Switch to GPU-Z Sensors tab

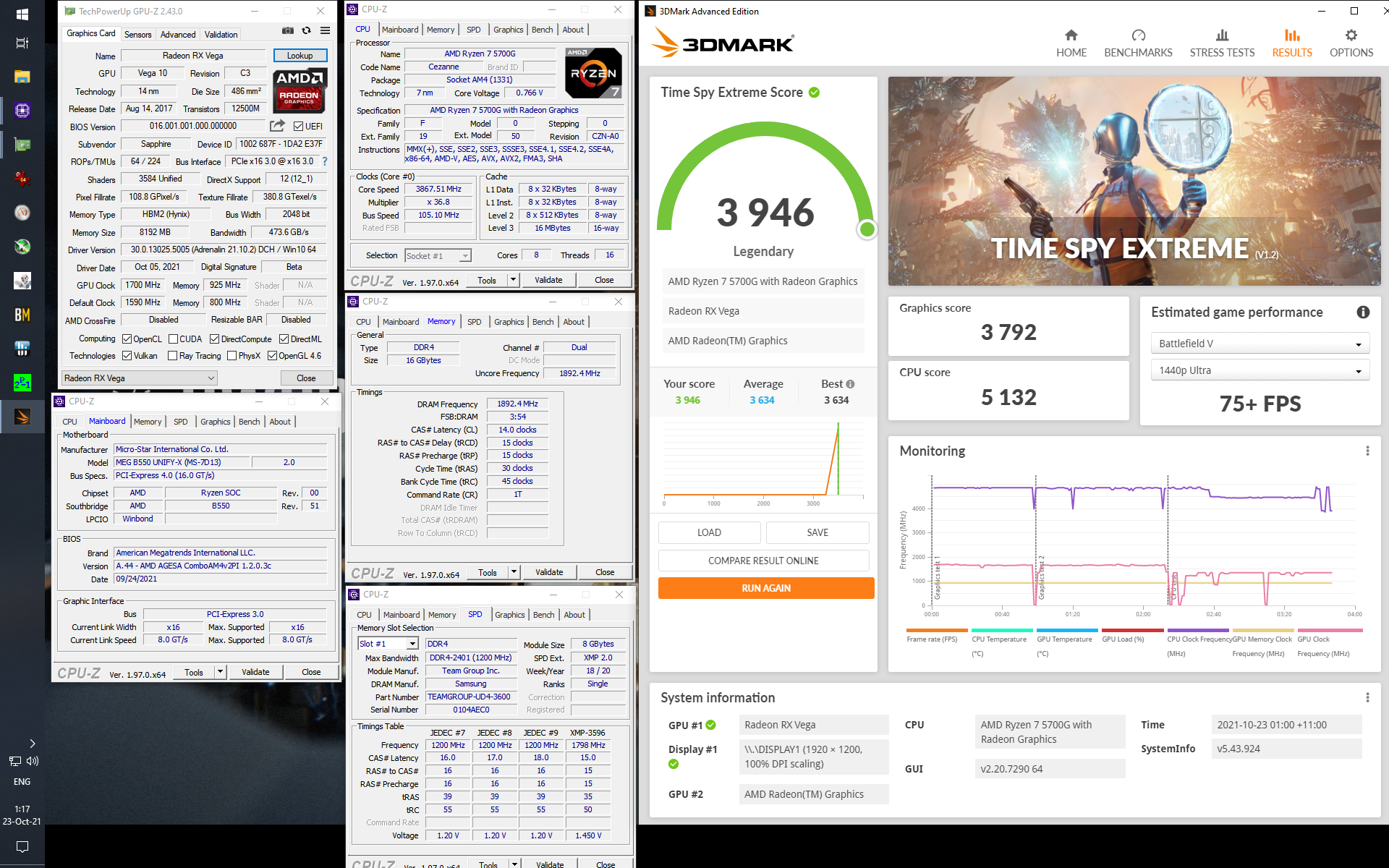[138, 34]
